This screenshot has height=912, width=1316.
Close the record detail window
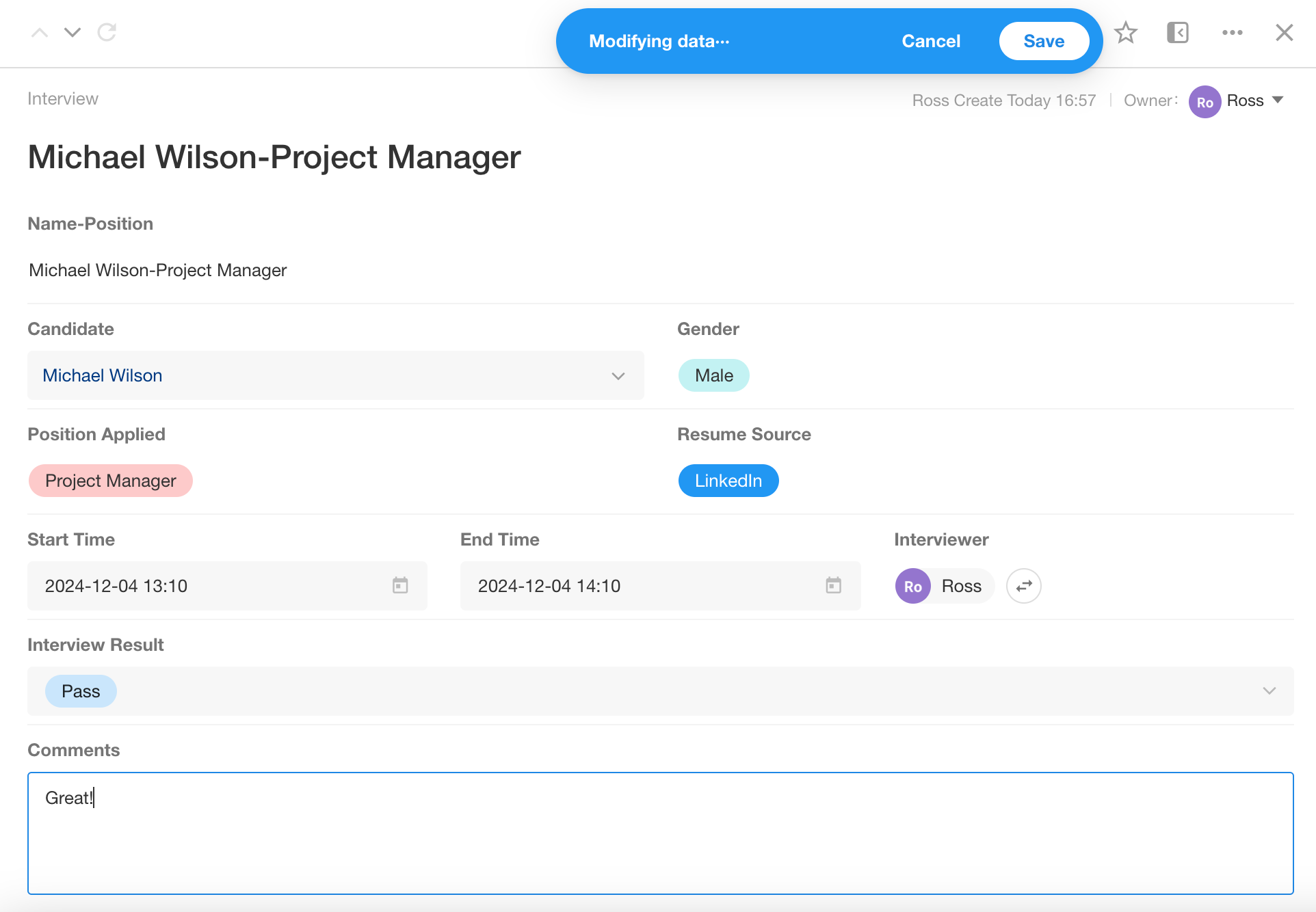[1284, 32]
